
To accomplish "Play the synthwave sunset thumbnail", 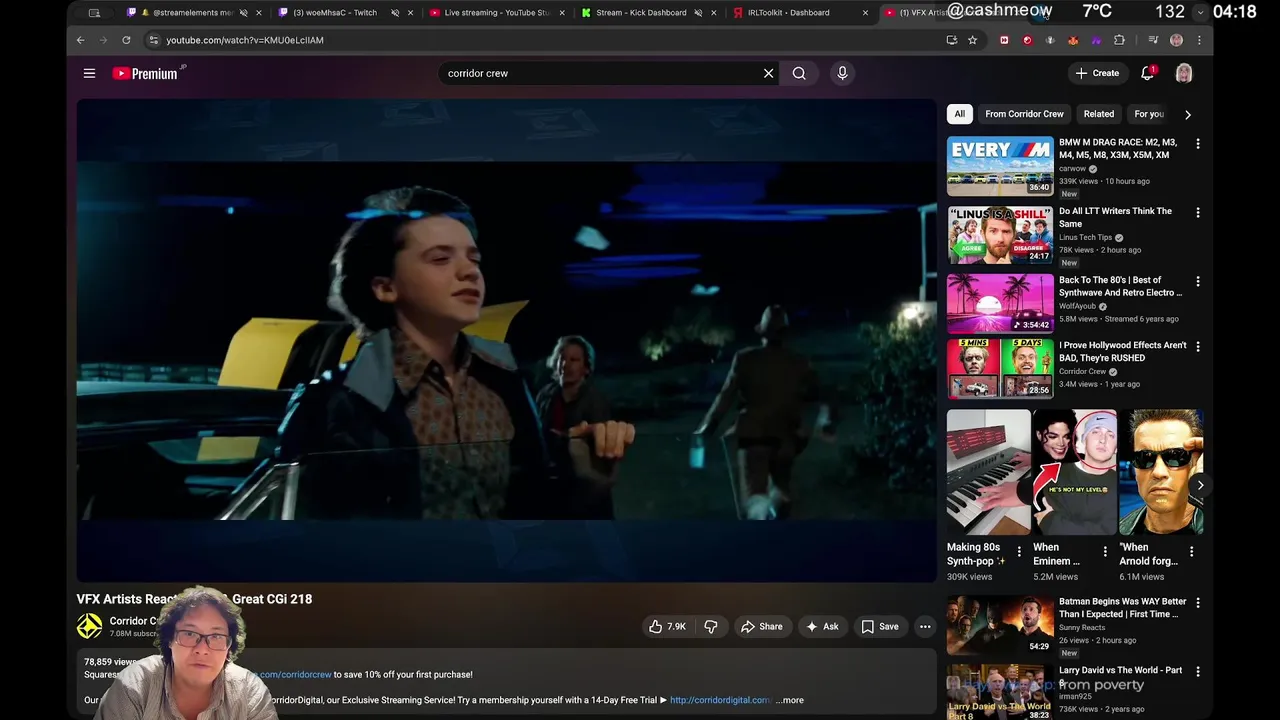I will point(1000,303).
